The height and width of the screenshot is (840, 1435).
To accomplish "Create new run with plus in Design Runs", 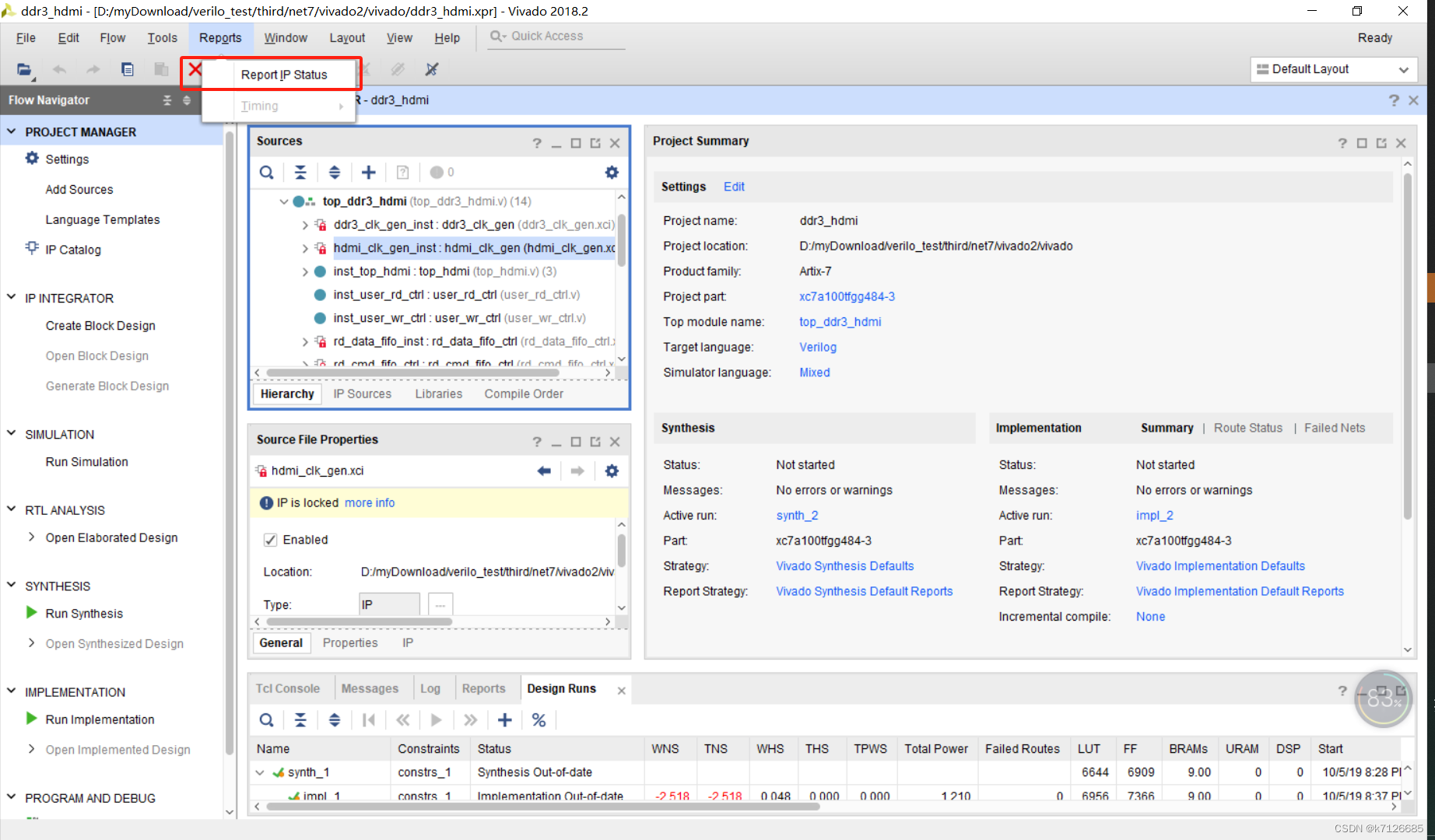I will pos(504,720).
